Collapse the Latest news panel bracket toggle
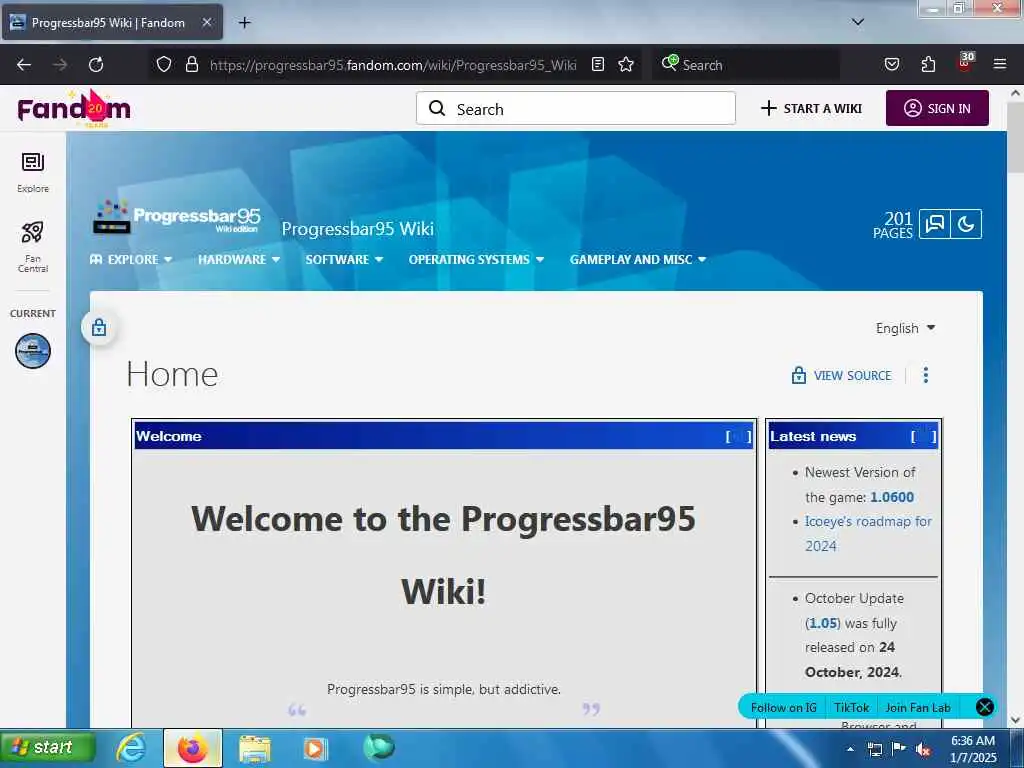Screen dimensions: 1024x768 coord(923,436)
